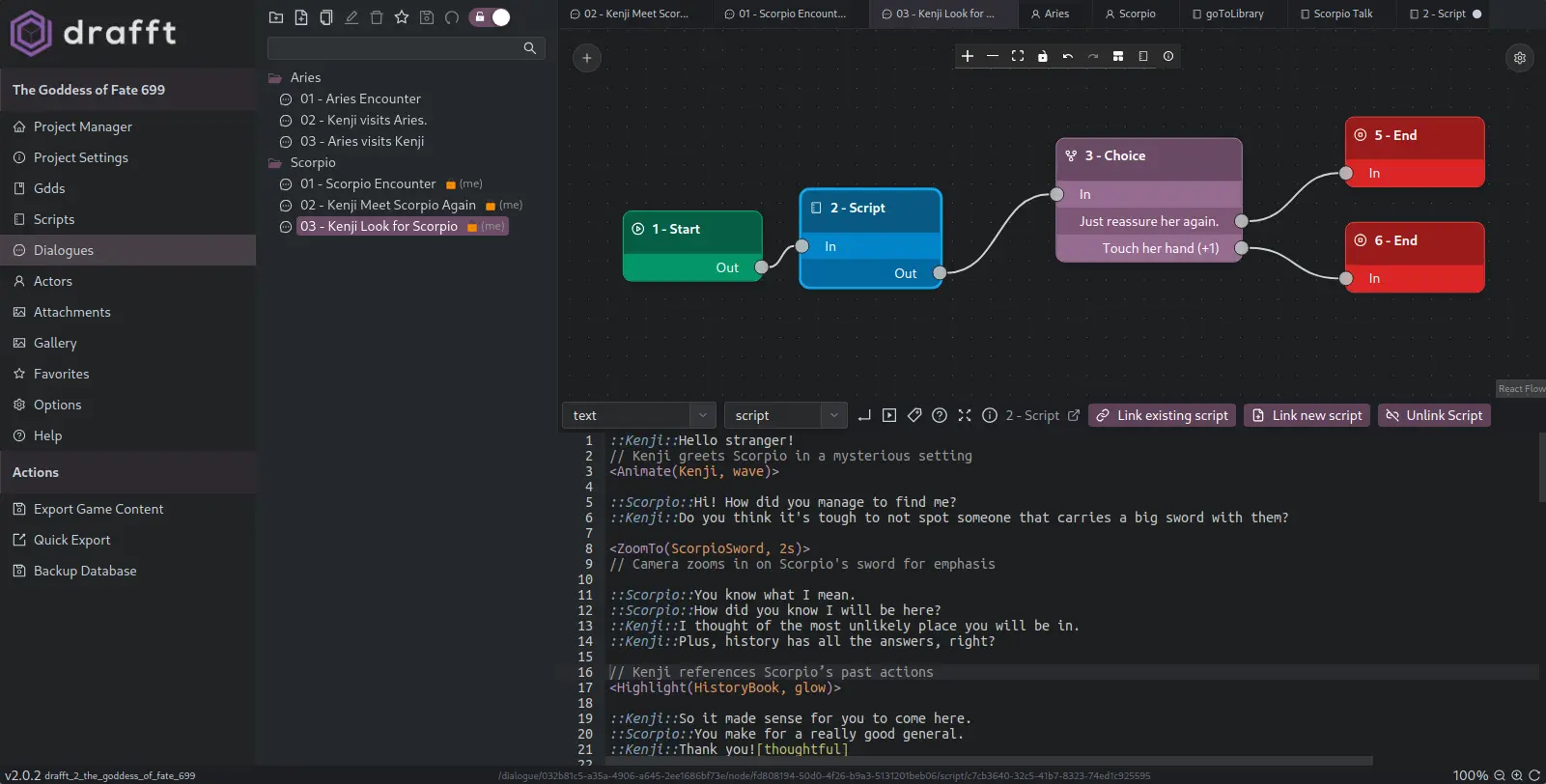The image size is (1546, 784).
Task: Open the text type dropdown
Action: pos(639,415)
